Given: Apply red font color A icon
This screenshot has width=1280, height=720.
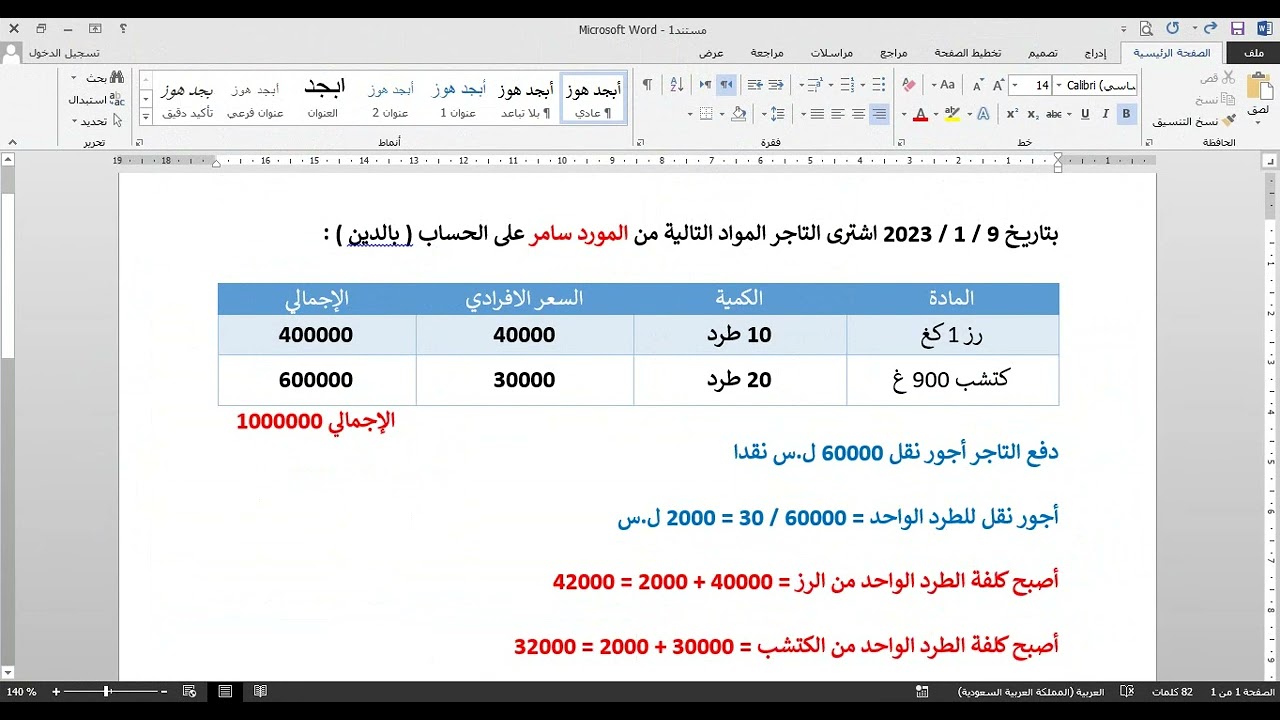Looking at the screenshot, I should (921, 114).
